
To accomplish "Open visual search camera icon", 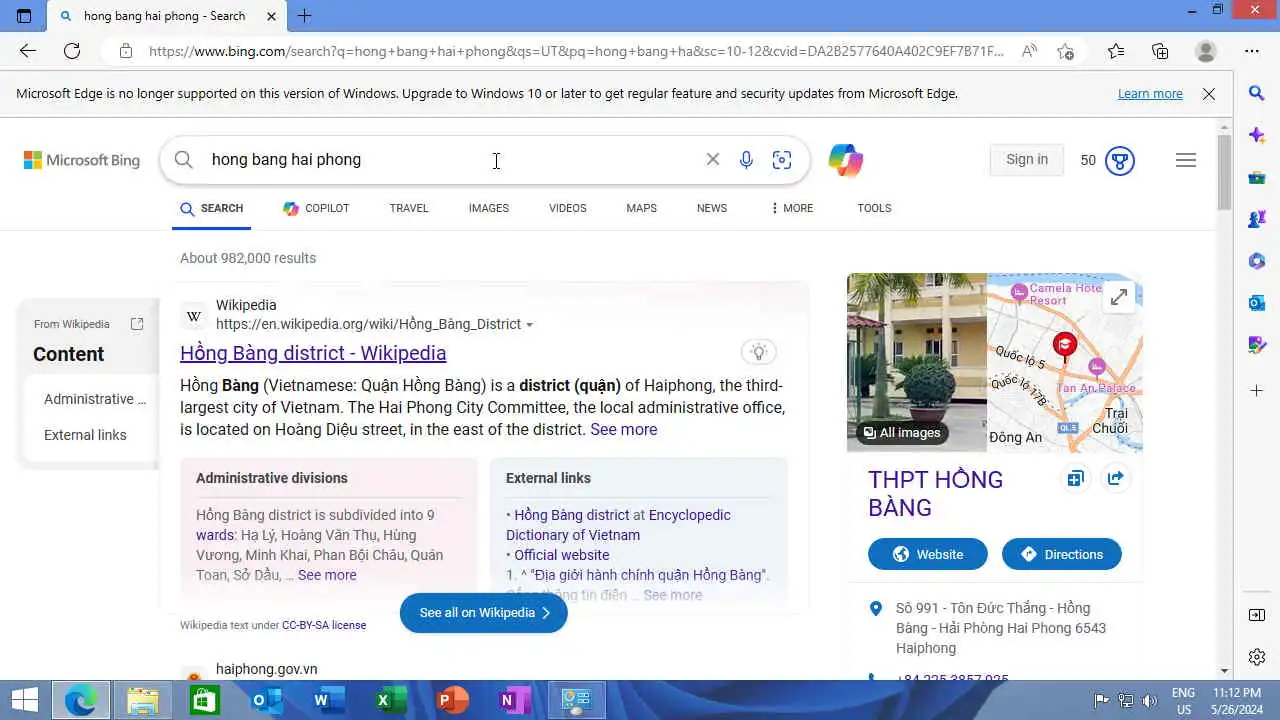I will (x=782, y=160).
